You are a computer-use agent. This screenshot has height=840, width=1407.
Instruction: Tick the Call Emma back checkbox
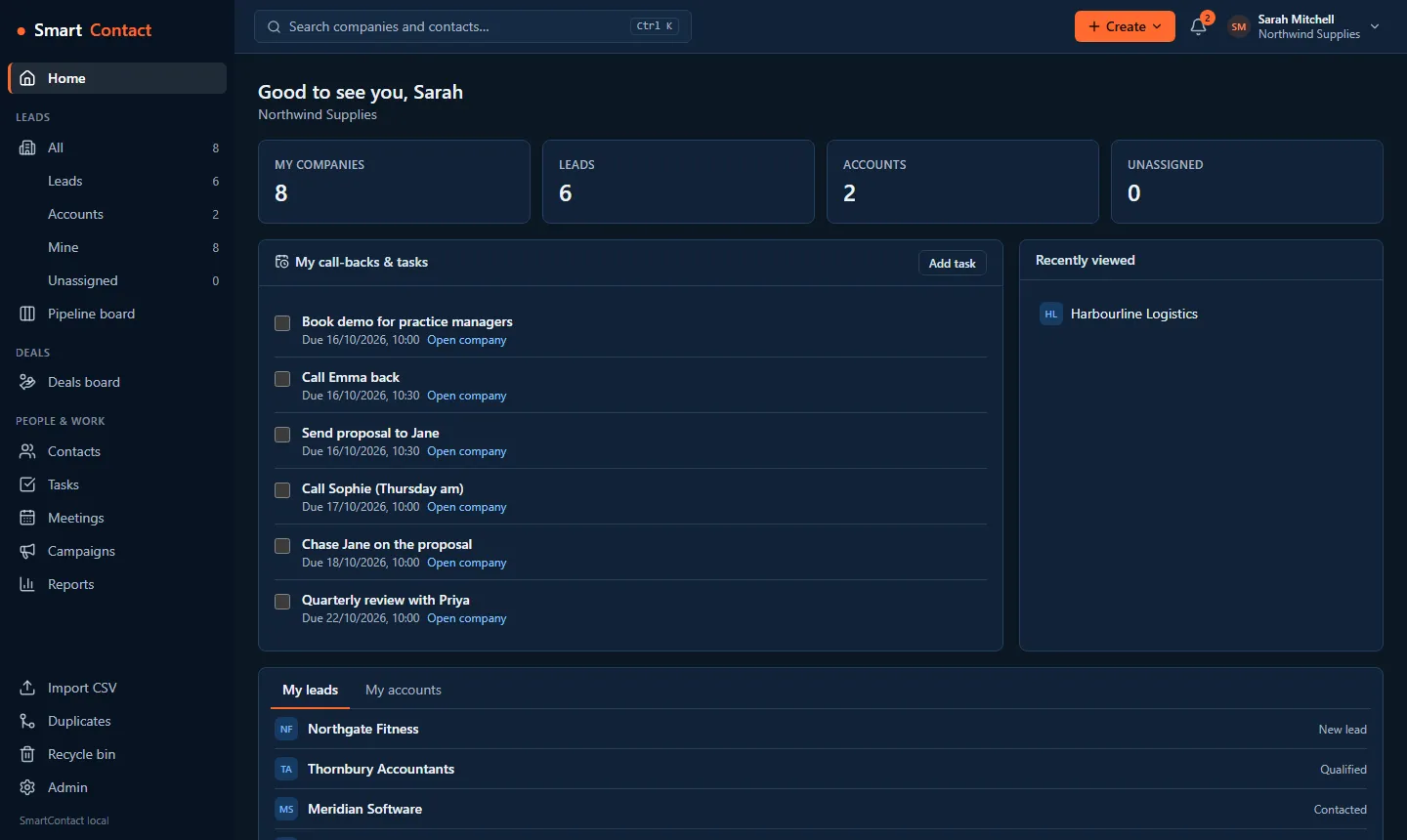pyautogui.click(x=282, y=379)
